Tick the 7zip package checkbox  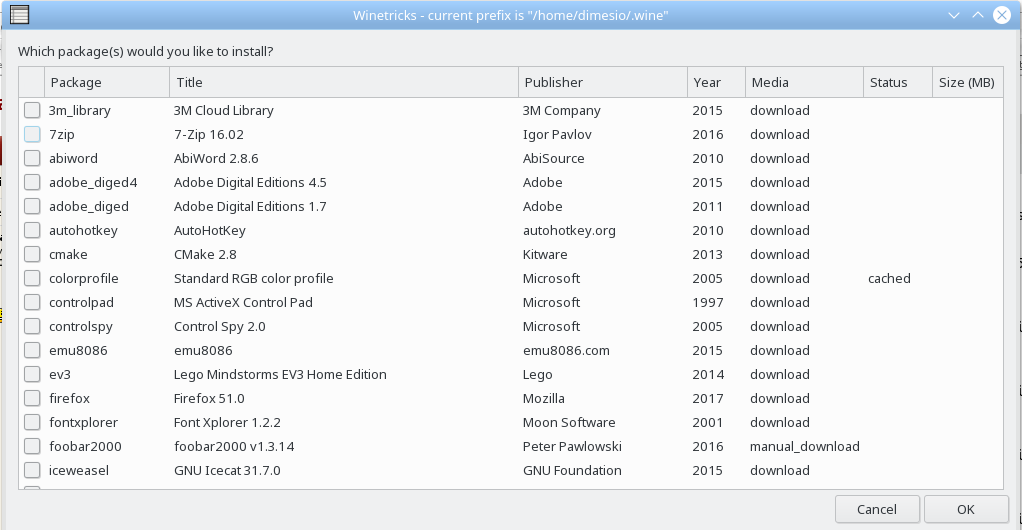32,134
